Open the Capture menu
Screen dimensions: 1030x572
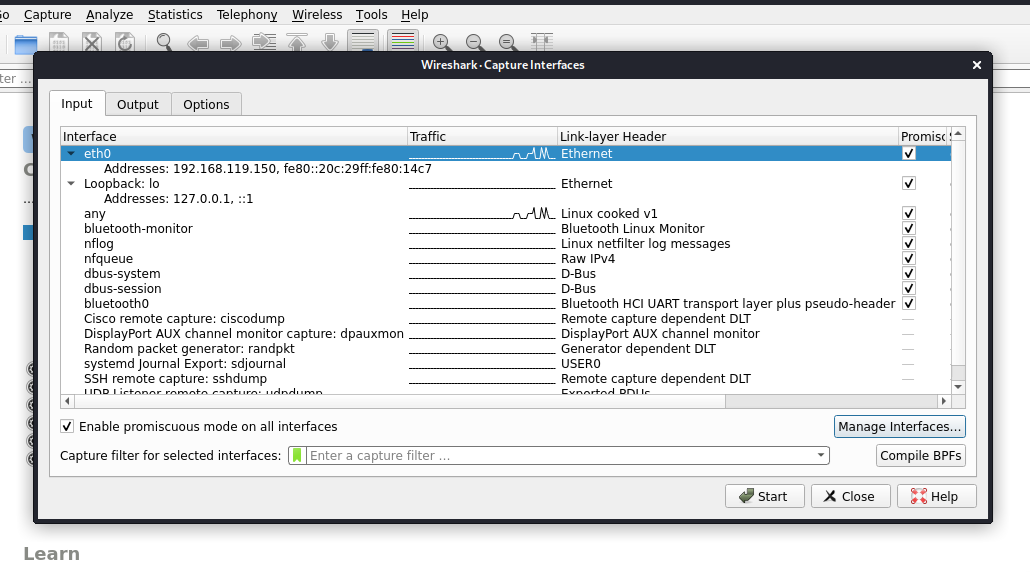pos(47,14)
